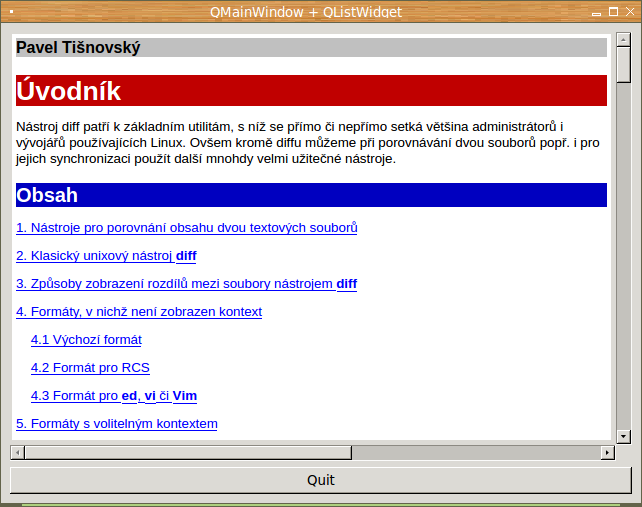Click the horizontal scrollbar handle
The image size is (642, 507).
pos(188,453)
